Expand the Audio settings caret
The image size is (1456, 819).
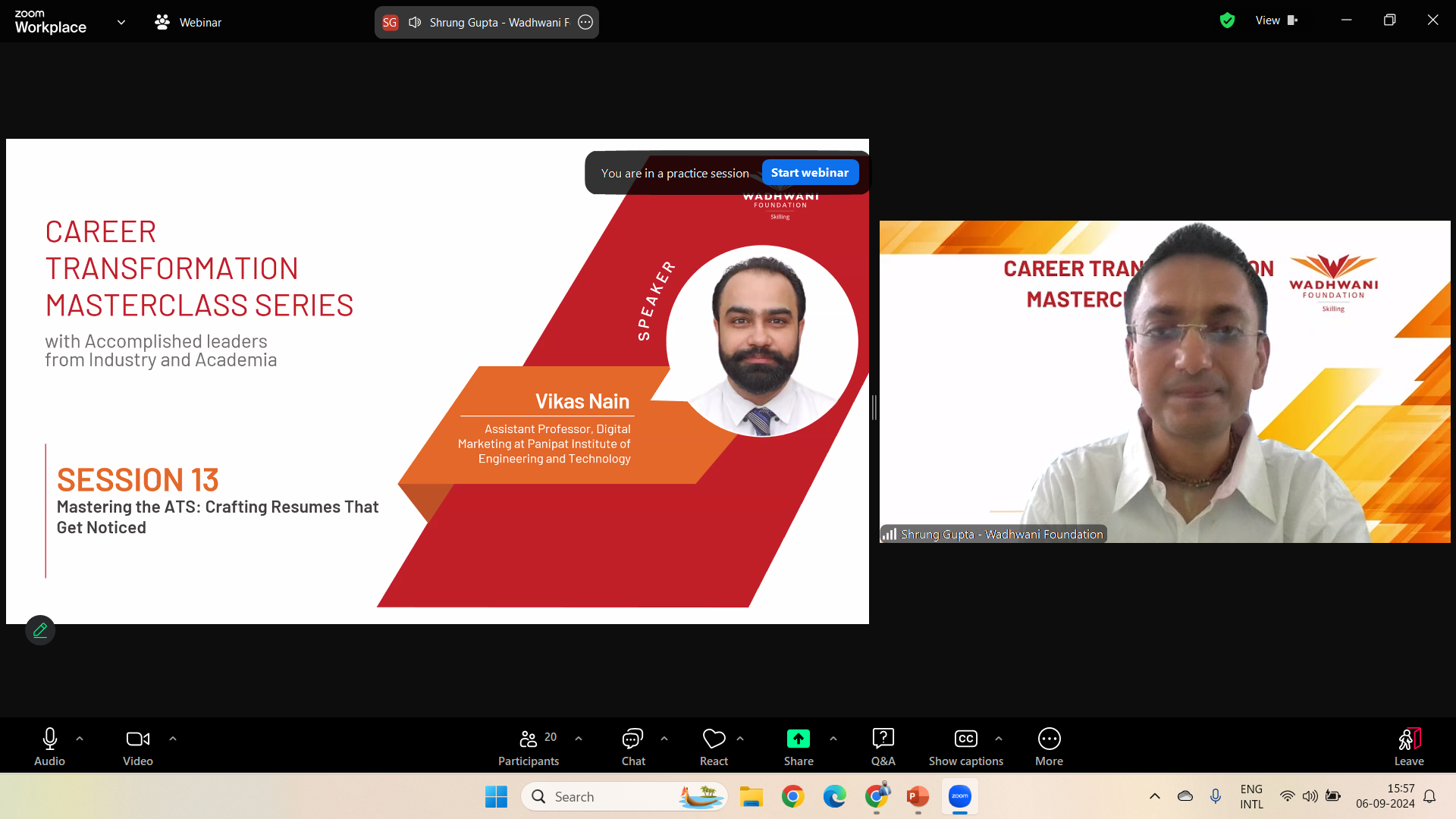pos(80,739)
